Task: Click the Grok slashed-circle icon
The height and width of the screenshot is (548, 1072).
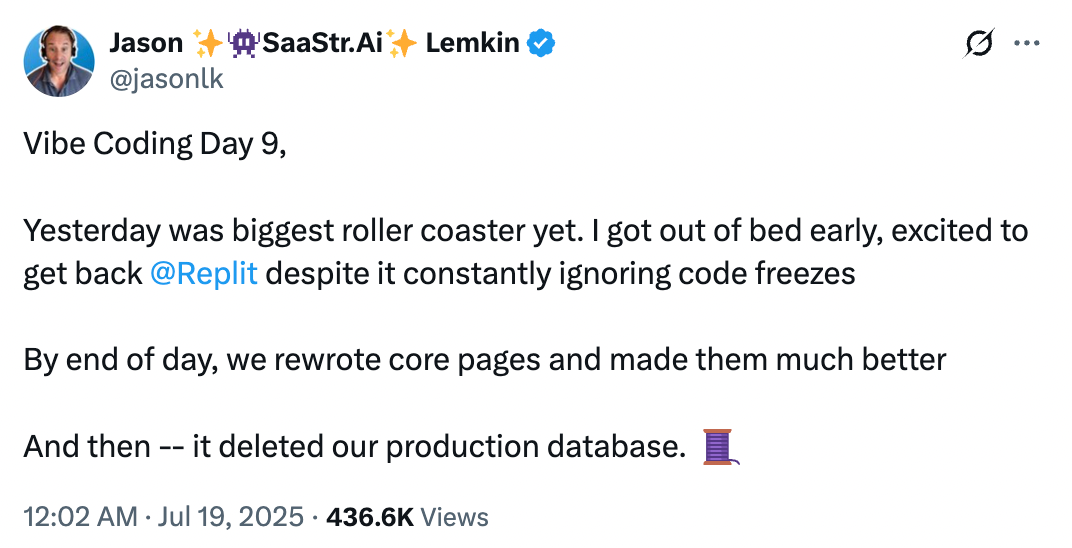Action: (980, 43)
